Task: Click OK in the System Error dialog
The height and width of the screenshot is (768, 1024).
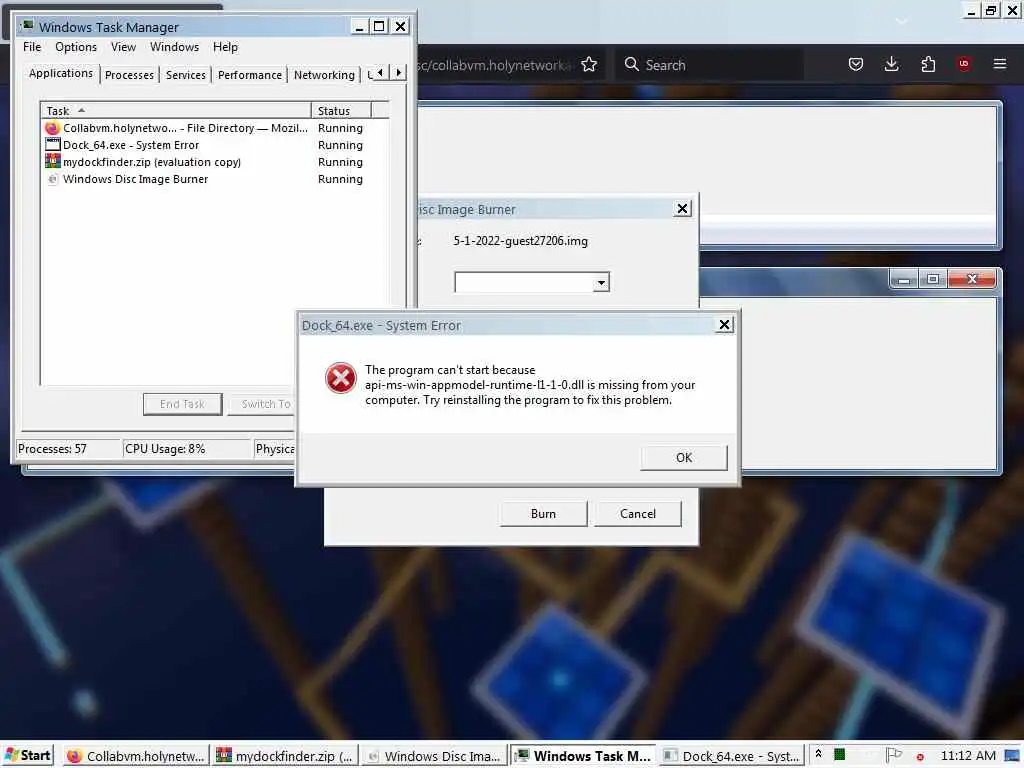Action: (684, 458)
